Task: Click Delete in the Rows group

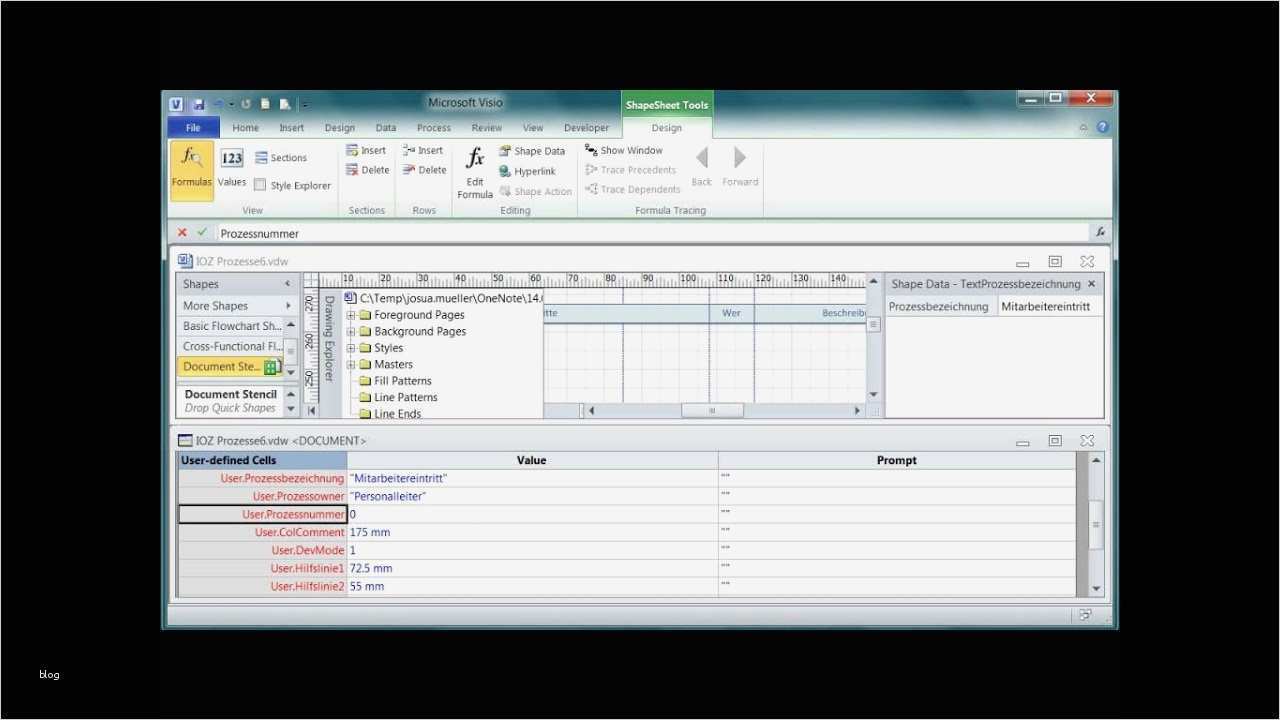Action: (424, 170)
